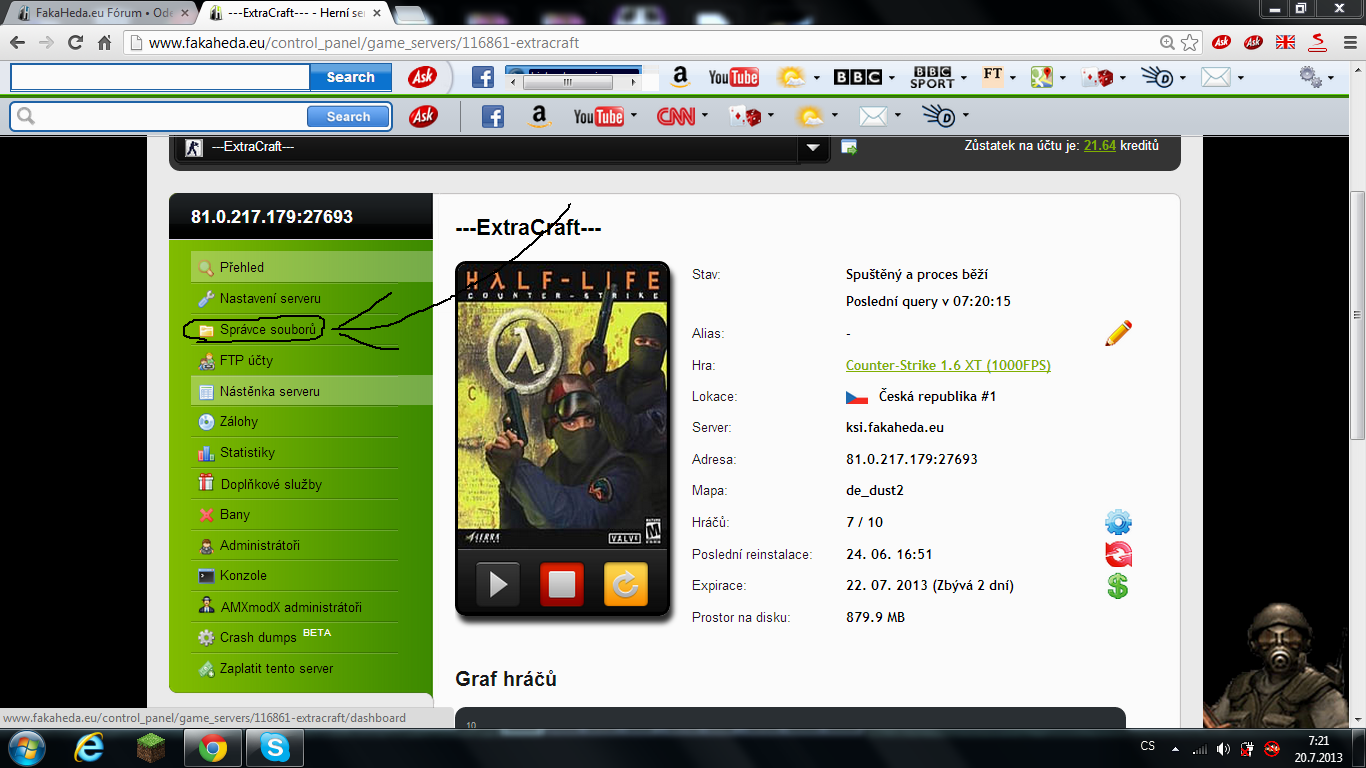The width and height of the screenshot is (1366, 768).
Task: Go back with the browser back arrow
Action: tap(18, 43)
